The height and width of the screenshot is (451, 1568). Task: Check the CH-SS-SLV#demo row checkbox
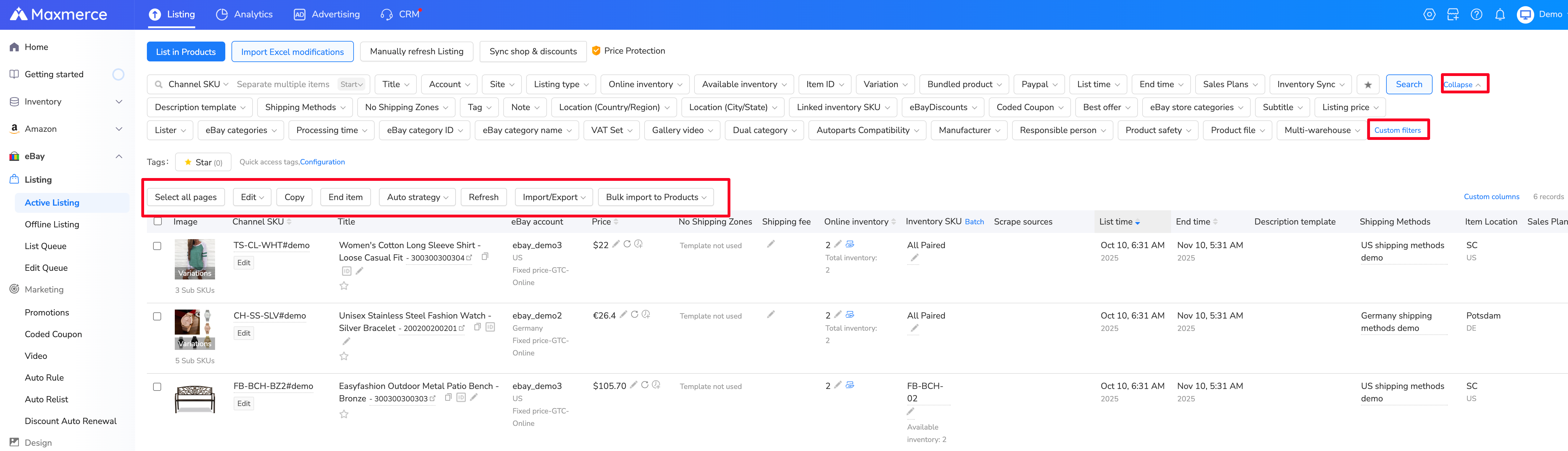point(157,316)
